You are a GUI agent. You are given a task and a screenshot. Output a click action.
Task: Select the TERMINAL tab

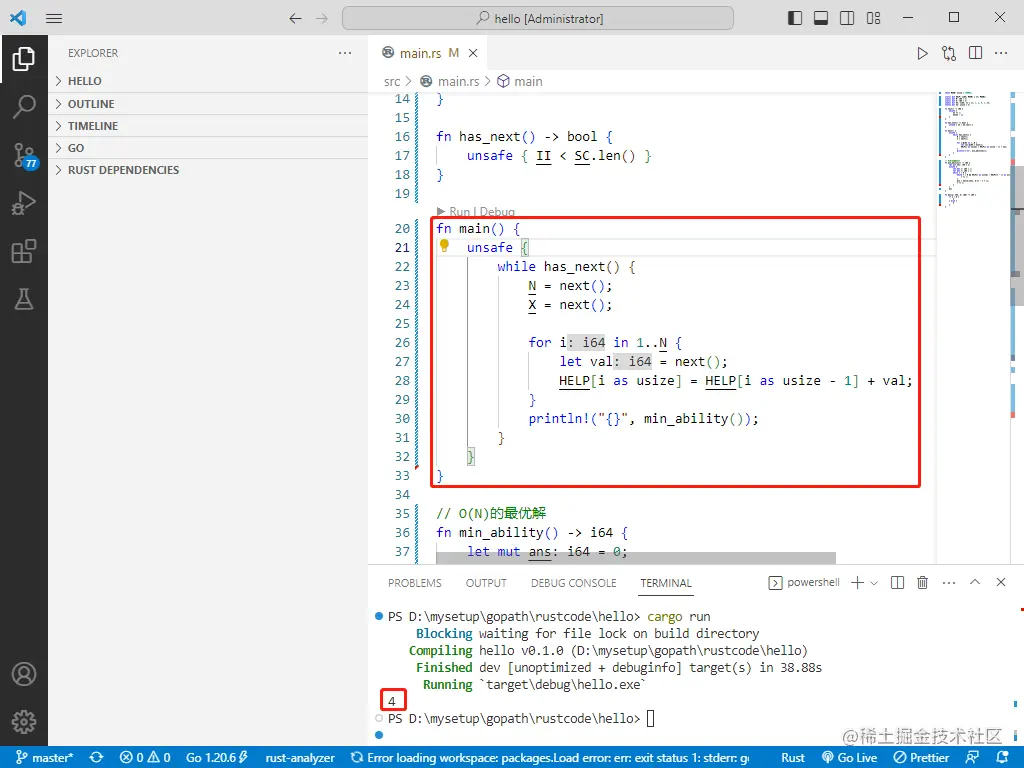(665, 583)
